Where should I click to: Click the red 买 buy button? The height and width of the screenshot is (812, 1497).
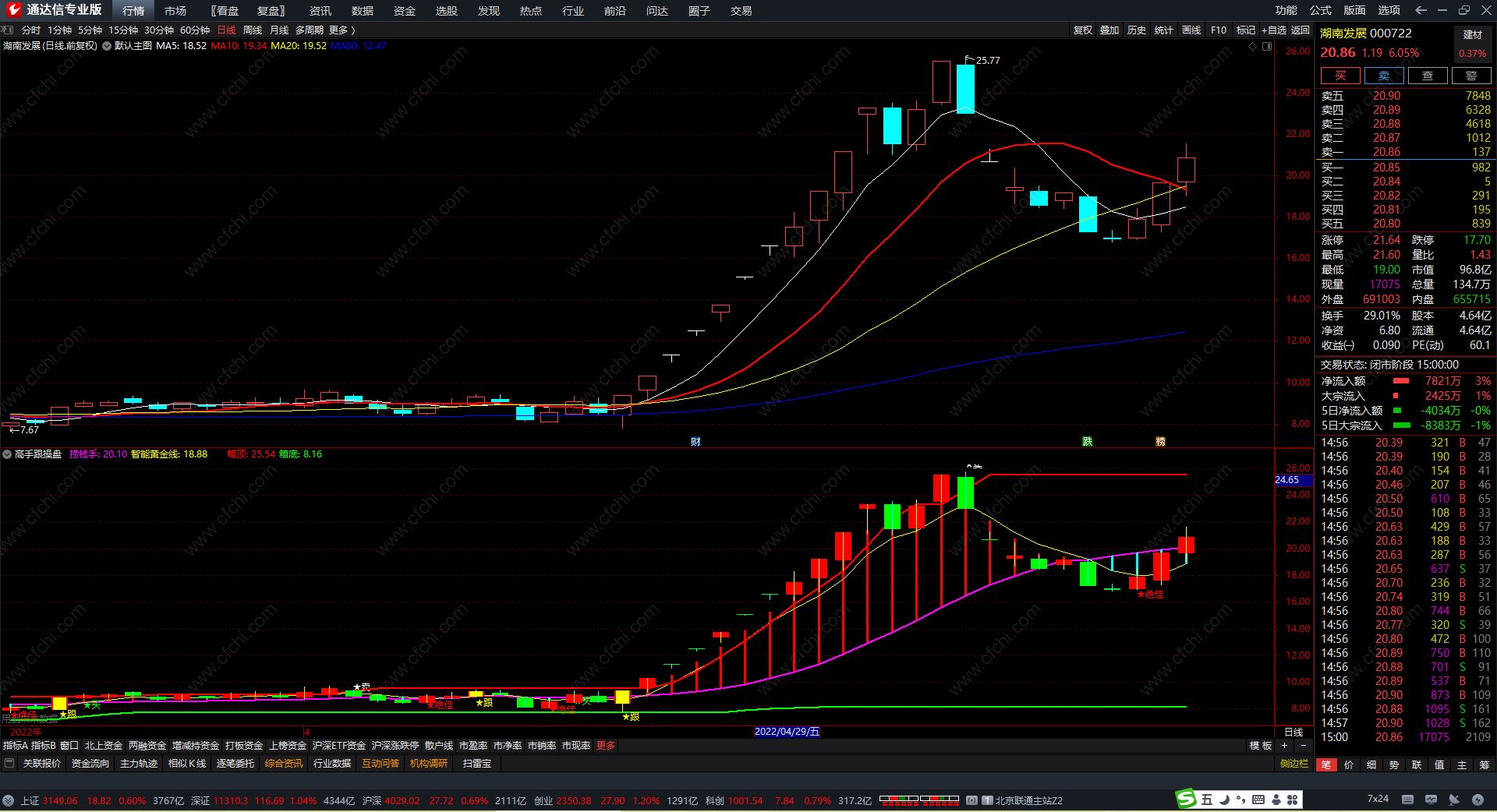[x=1340, y=76]
